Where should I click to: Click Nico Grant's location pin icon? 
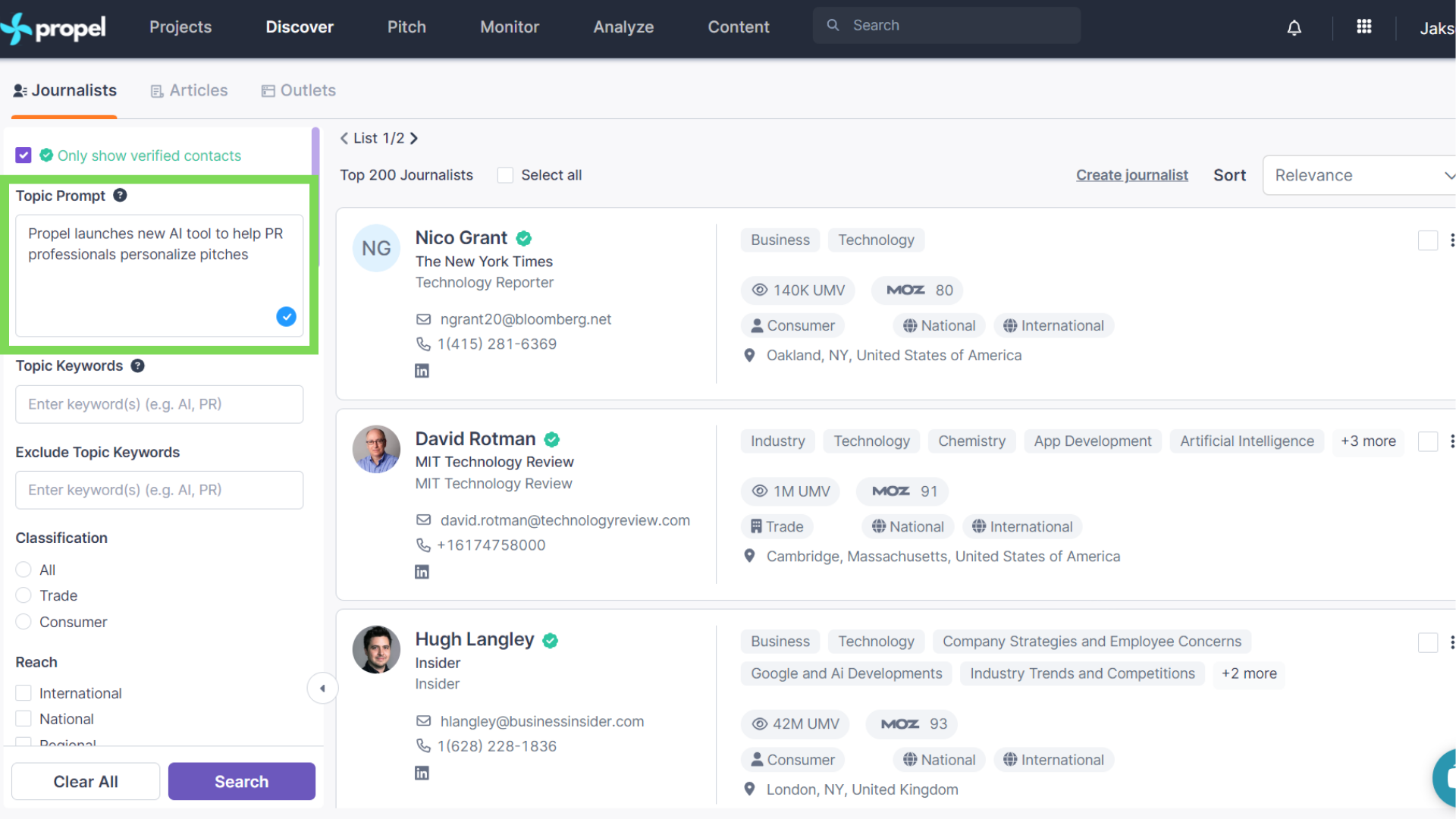point(749,355)
